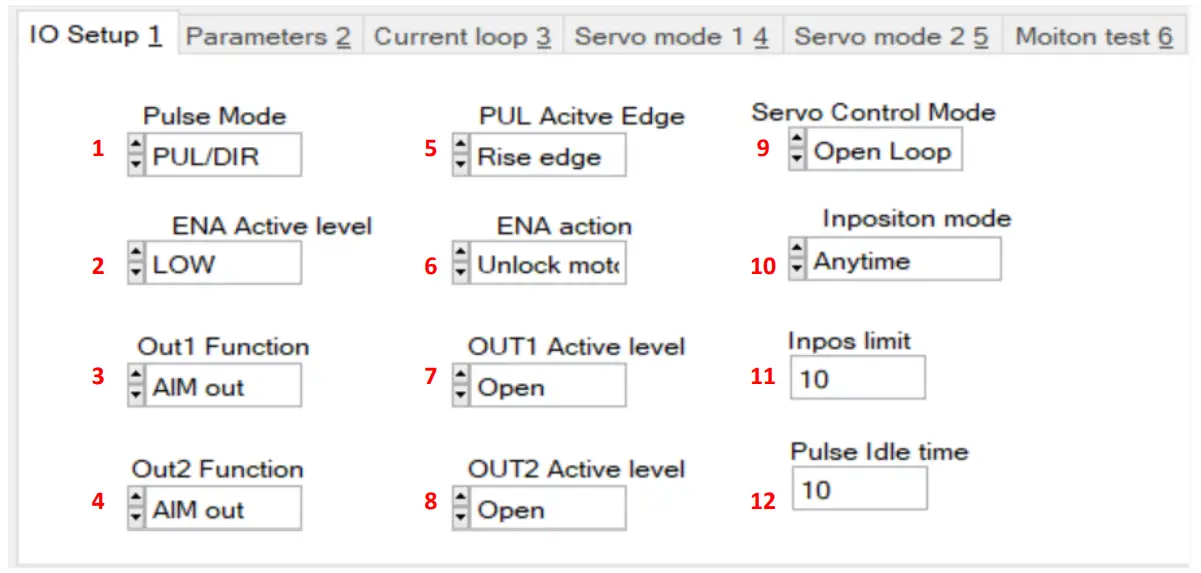Click the PUL Active Edge Rise edge field
This screenshot has width=1201, height=573.
point(548,156)
